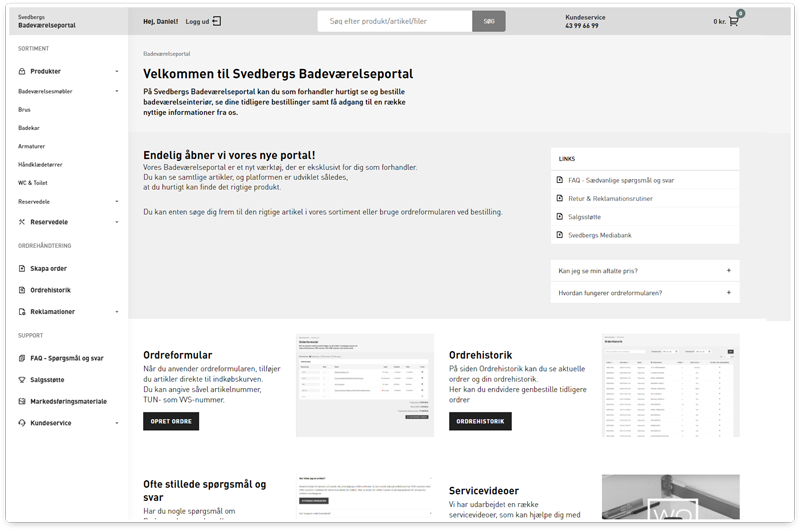Expand the small Reservedele category arrow
800x530 pixels.
117,201
